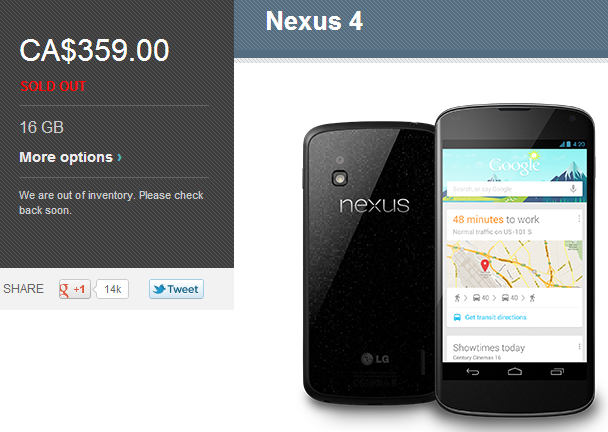Screen dimensions: 608x432
Task: Click the recent apps icon on phone
Action: 557,372
